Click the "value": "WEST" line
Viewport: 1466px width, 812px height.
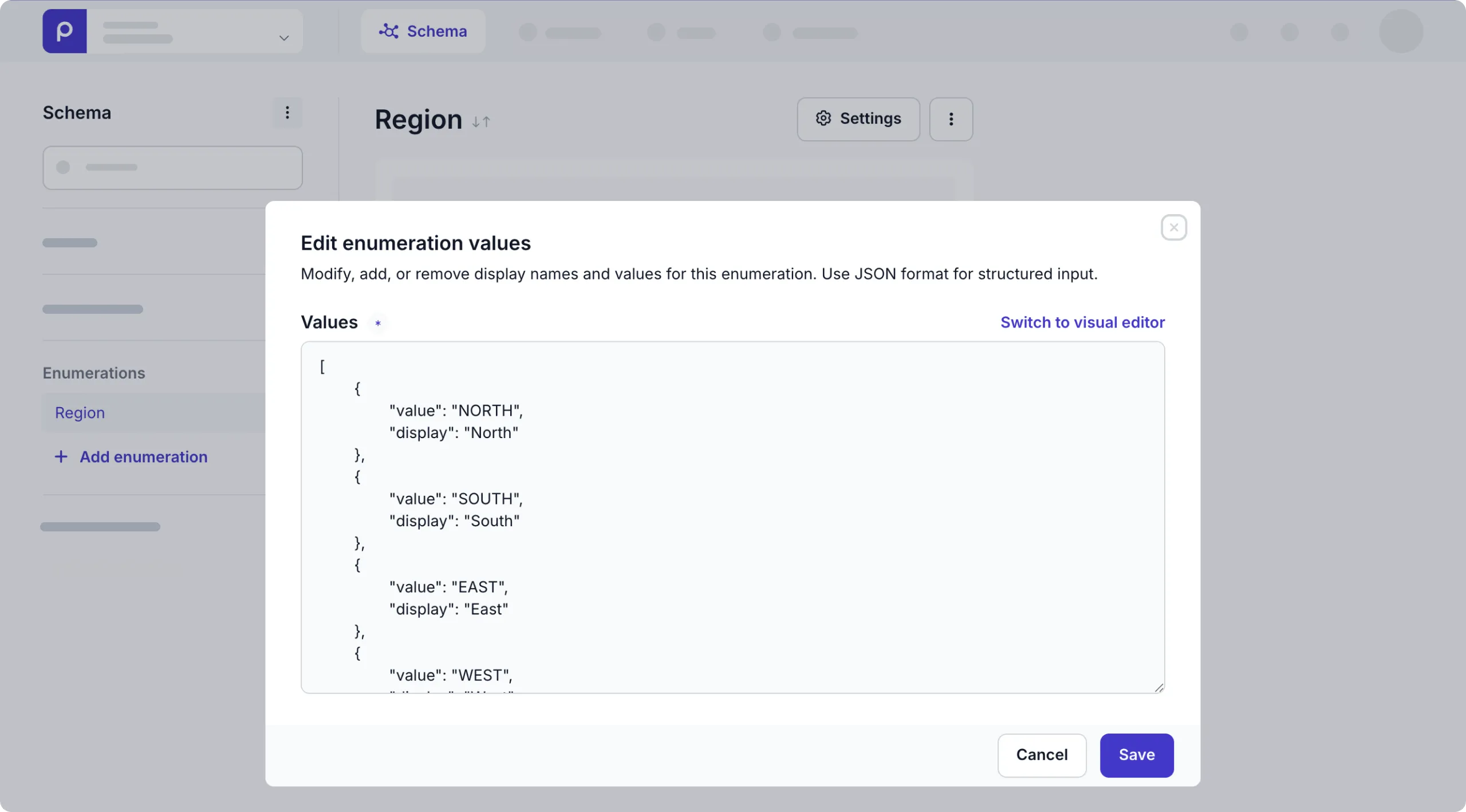(451, 675)
